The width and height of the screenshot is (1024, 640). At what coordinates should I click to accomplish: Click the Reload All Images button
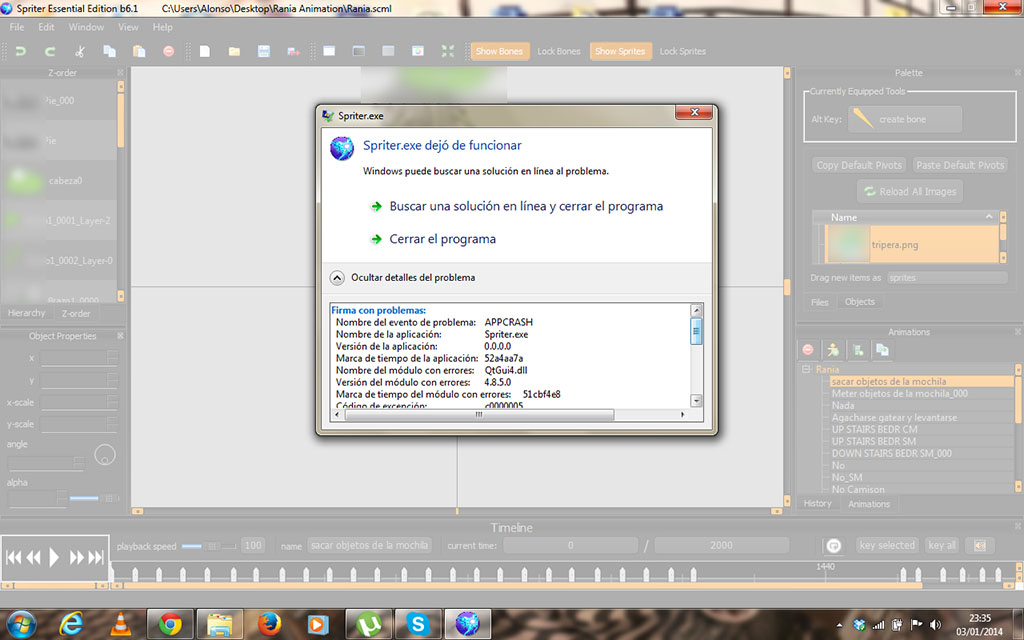[910, 191]
